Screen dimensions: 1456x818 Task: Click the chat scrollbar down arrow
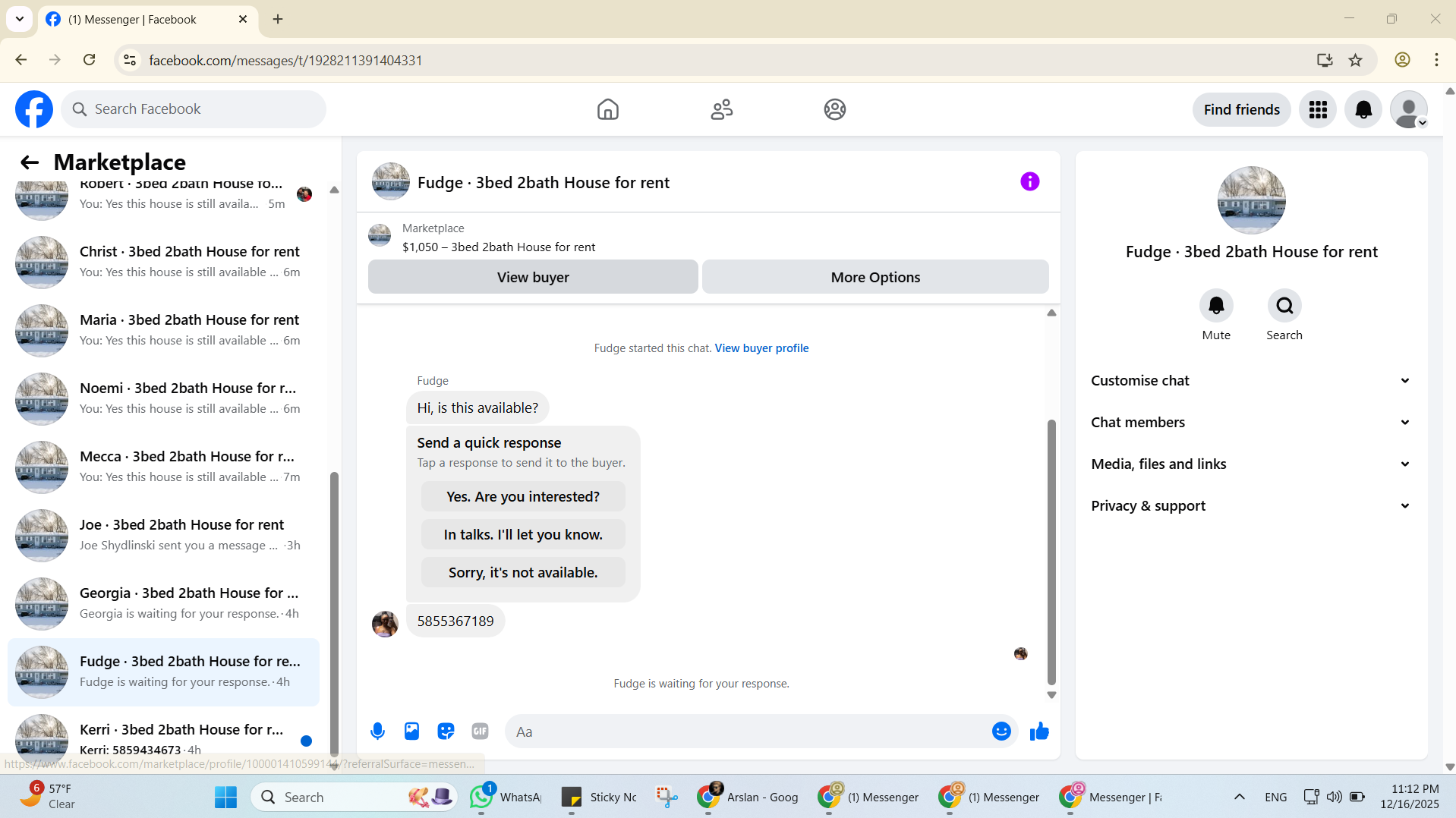1051,695
